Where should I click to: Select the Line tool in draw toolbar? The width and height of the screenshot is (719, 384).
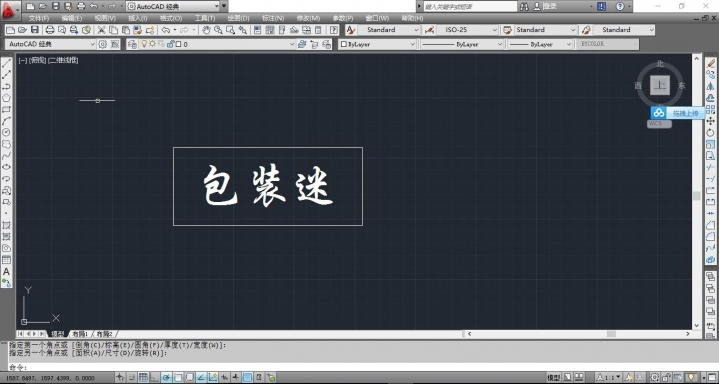[6, 63]
